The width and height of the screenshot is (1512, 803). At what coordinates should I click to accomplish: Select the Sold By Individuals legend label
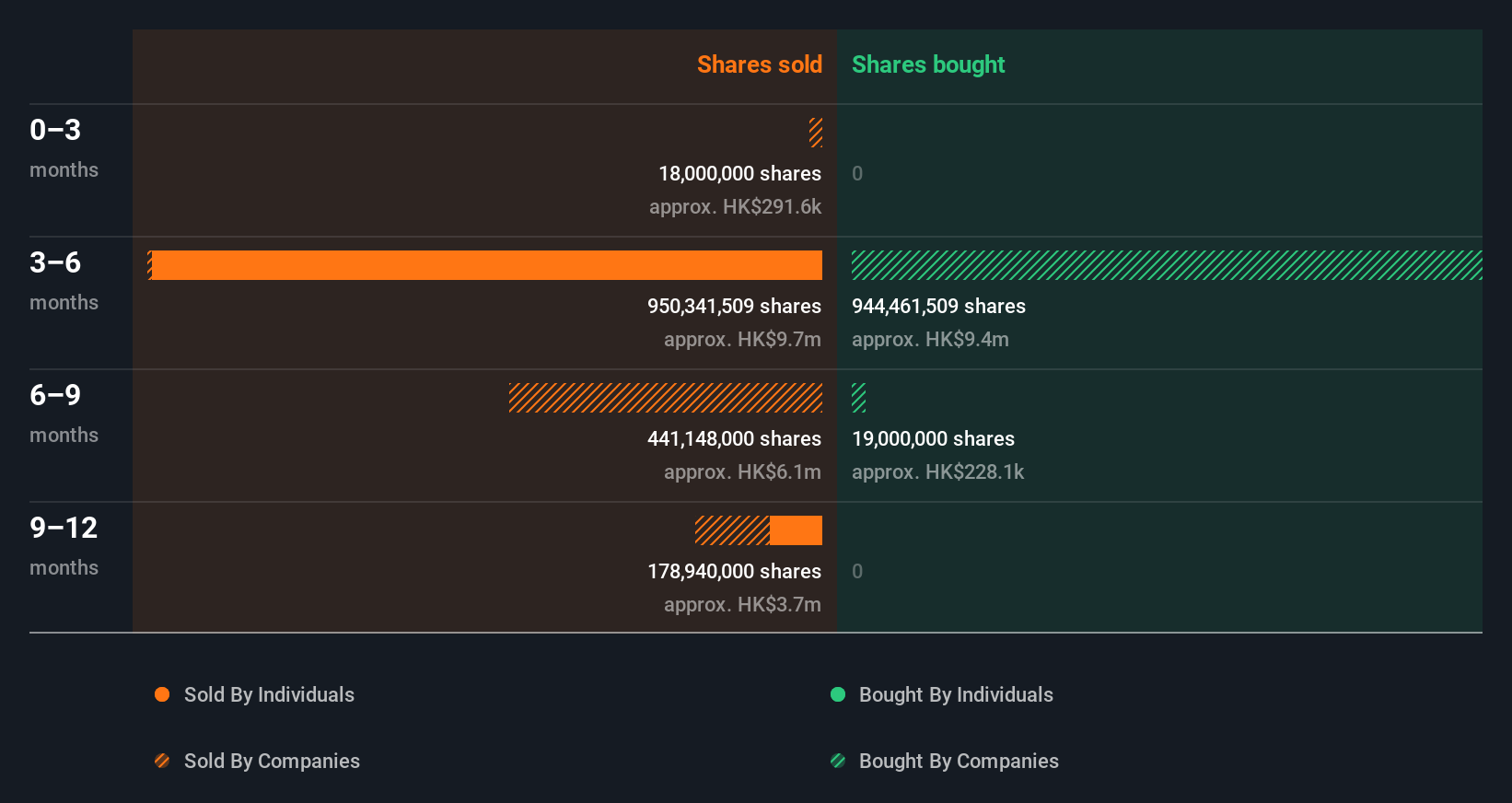tap(269, 694)
